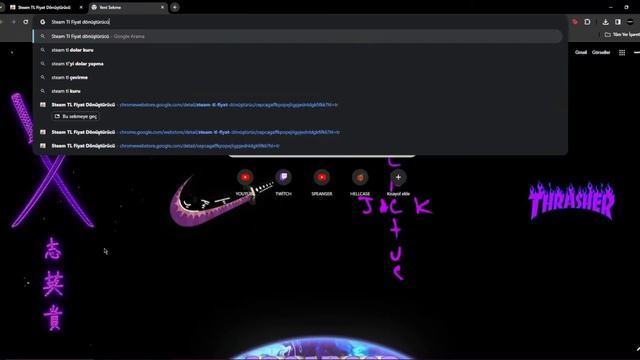Click search icon beside steam tl kuru

point(43,91)
